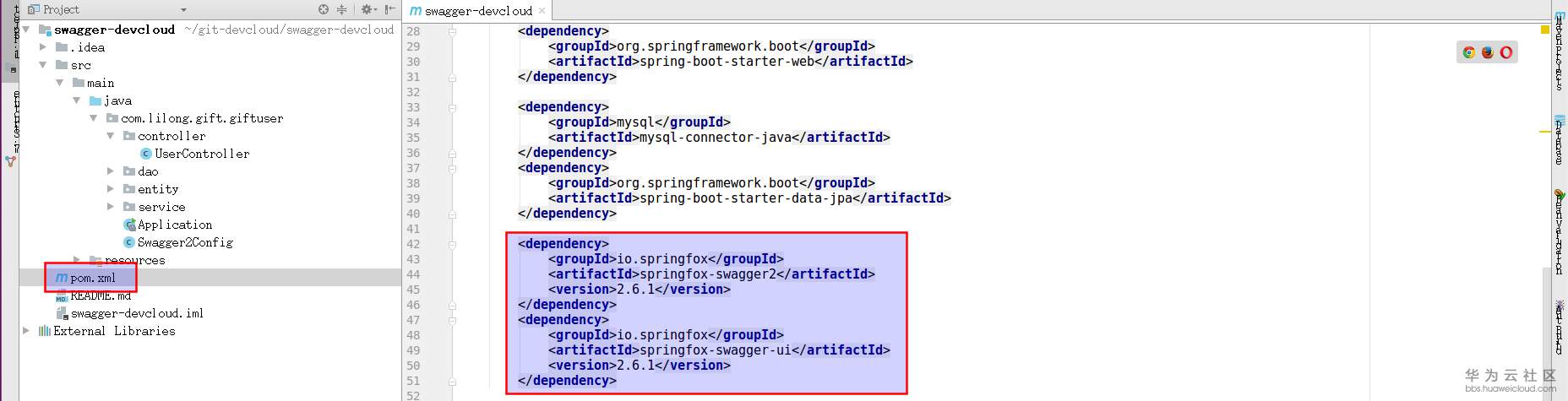Click yellow inspection status indicator
1568x401 pixels.
(1545, 30)
